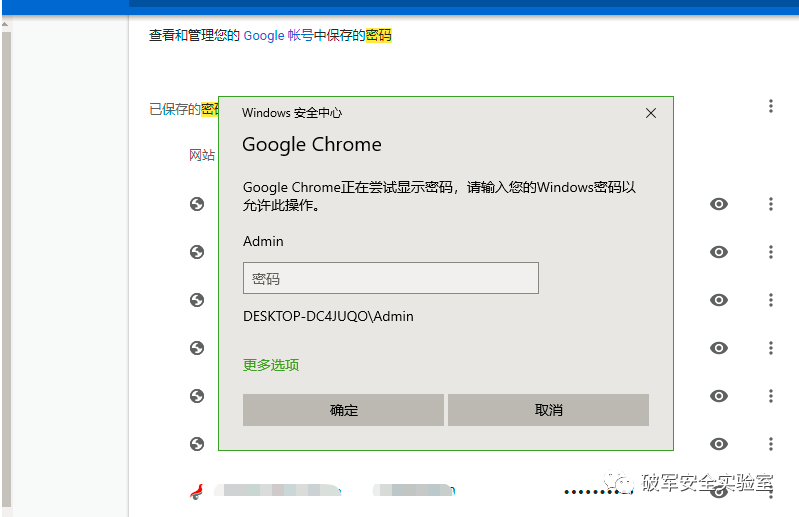Open more actions menu for fifth saved site

click(x=771, y=396)
